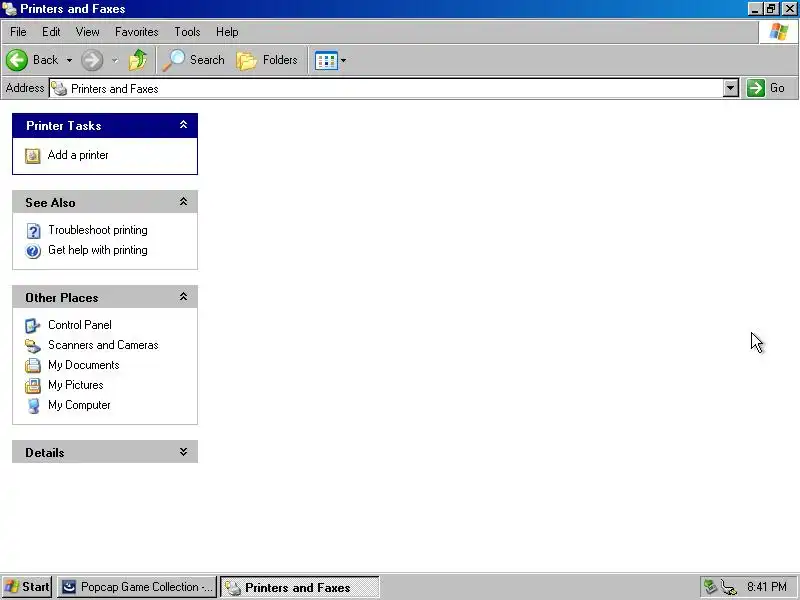
Task: Go to Control Panel link
Action: [x=80, y=325]
